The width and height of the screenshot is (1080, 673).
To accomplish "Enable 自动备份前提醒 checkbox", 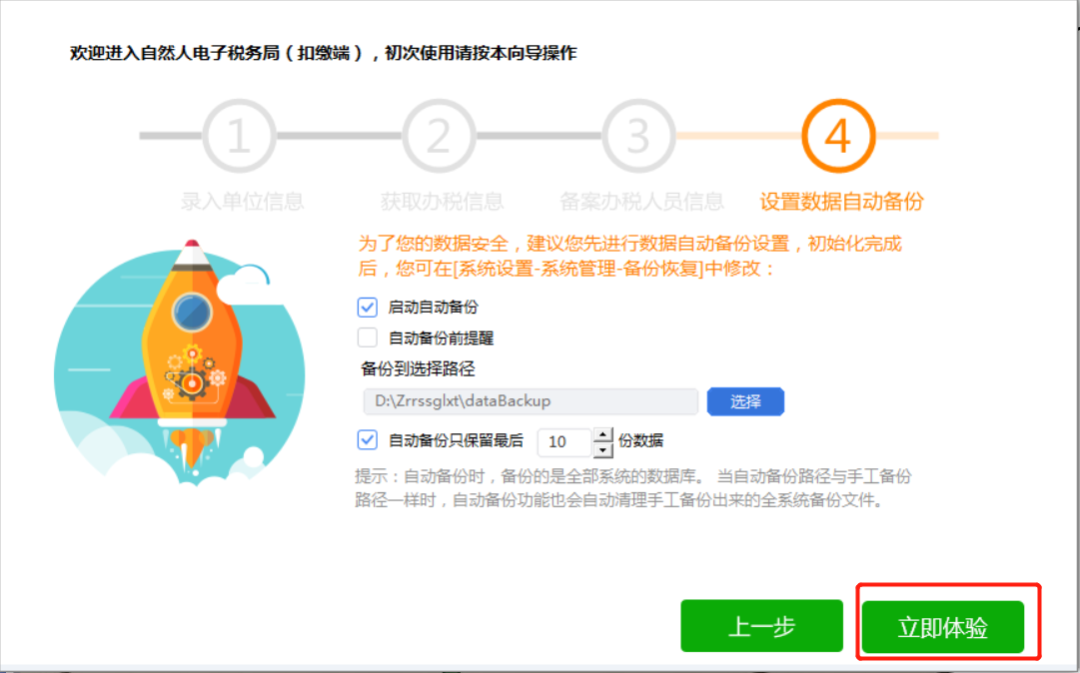I will pos(367,338).
